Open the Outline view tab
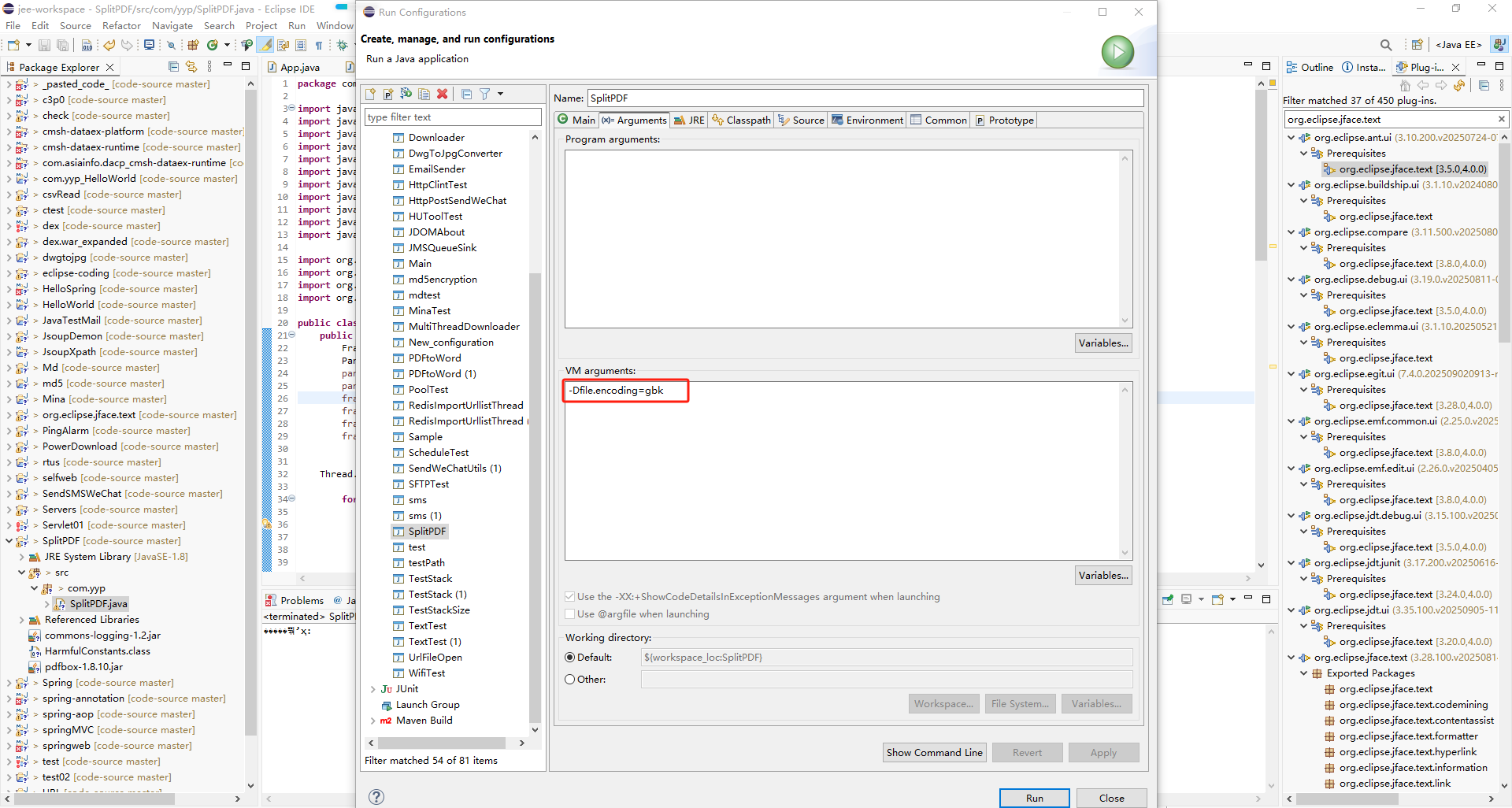Viewport: 1512px width, 808px height. pos(1310,67)
